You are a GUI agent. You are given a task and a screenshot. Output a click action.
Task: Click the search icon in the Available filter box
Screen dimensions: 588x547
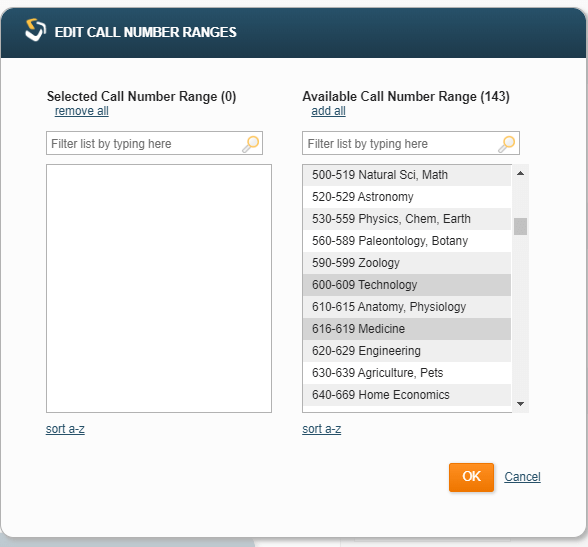(x=507, y=144)
